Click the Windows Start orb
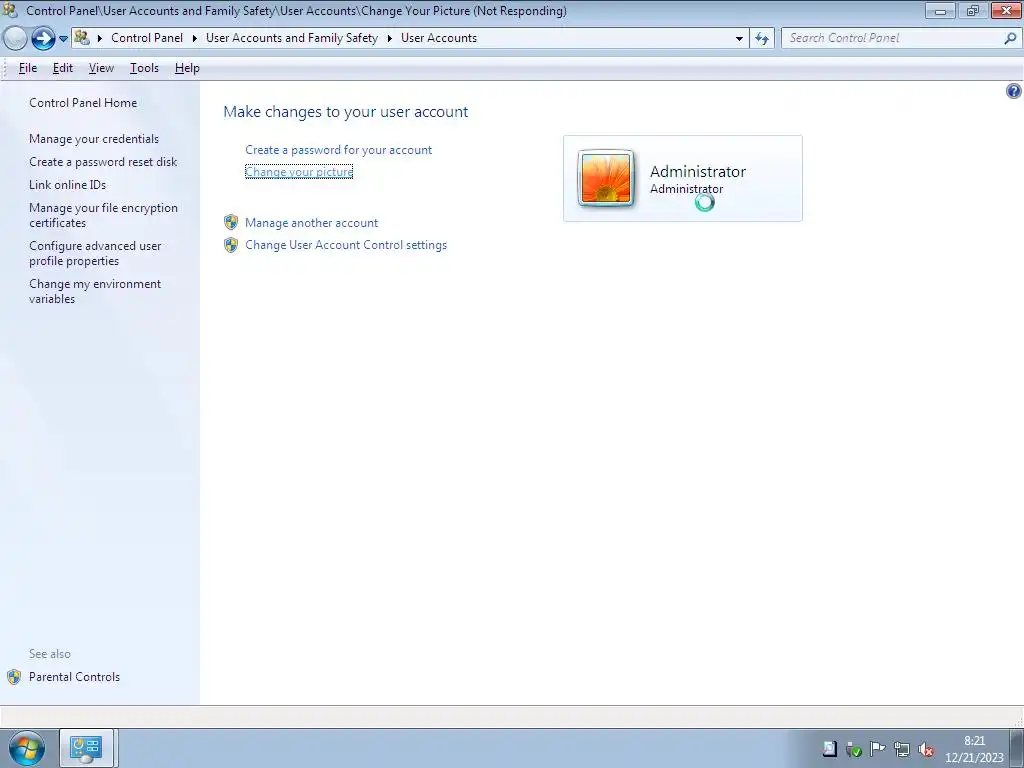 coord(27,748)
